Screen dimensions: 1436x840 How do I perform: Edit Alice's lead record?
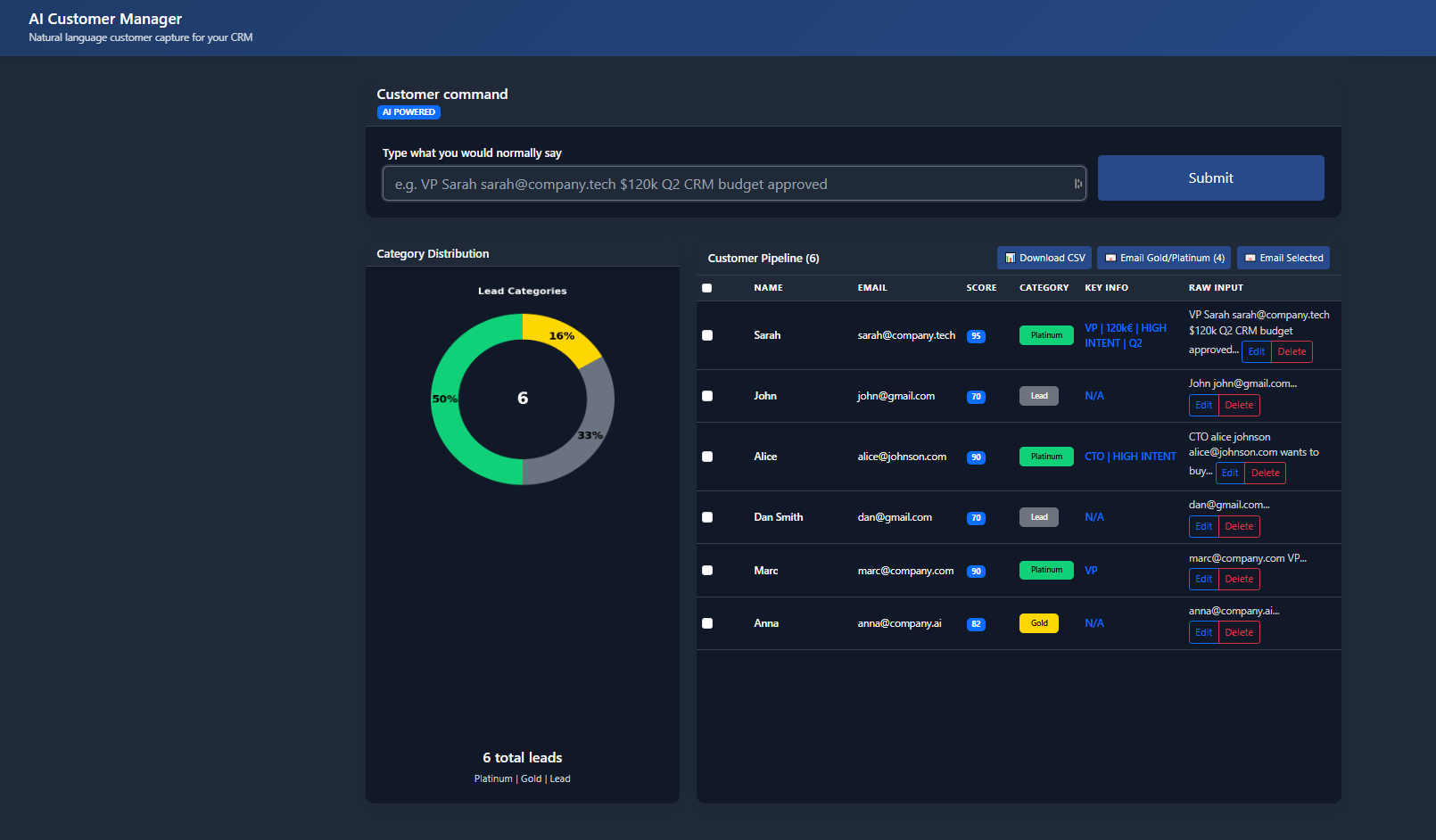[x=1229, y=473]
